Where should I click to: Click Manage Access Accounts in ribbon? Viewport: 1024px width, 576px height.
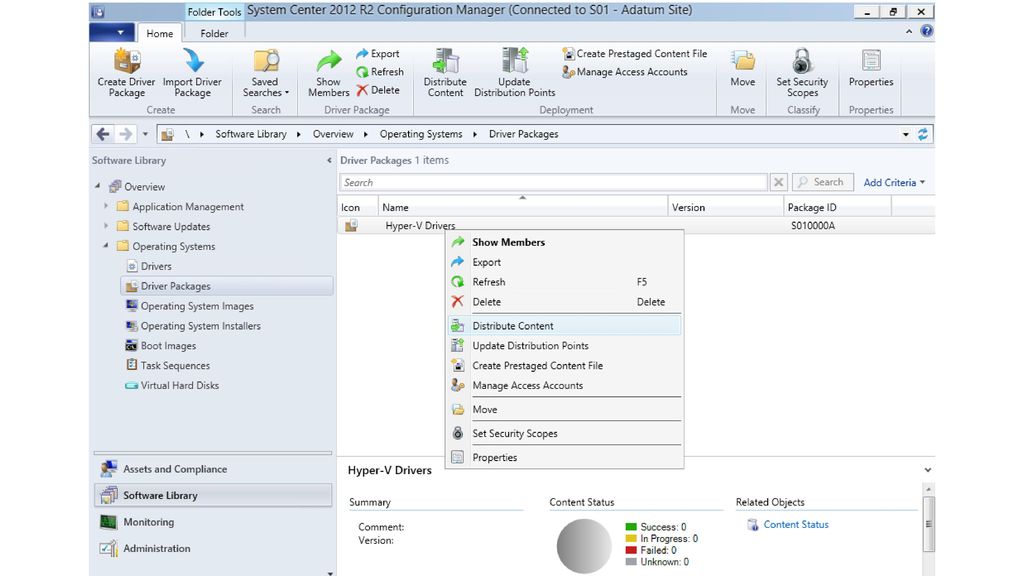(x=625, y=72)
